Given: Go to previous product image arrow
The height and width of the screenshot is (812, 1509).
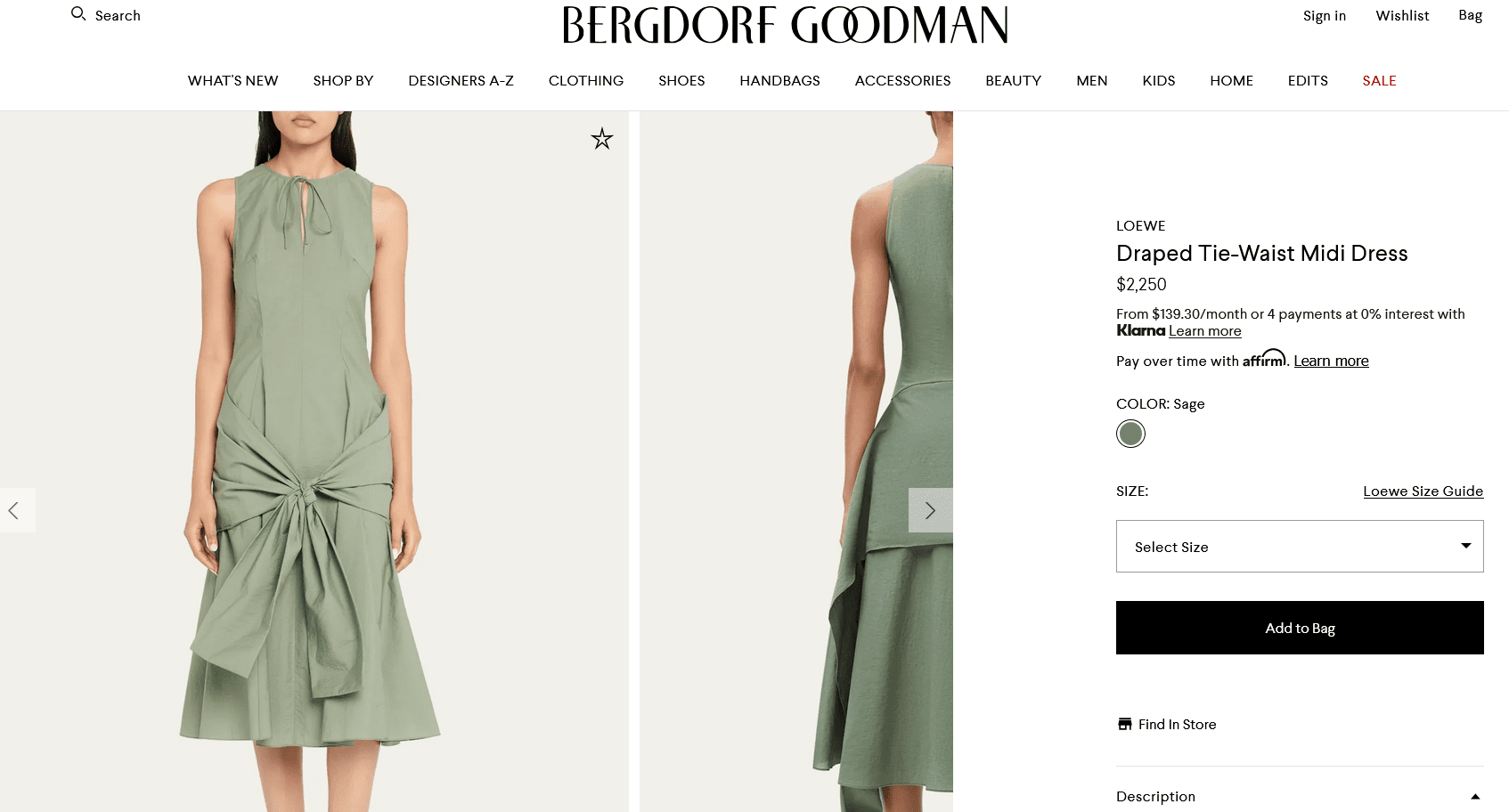Looking at the screenshot, I should tap(14, 510).
